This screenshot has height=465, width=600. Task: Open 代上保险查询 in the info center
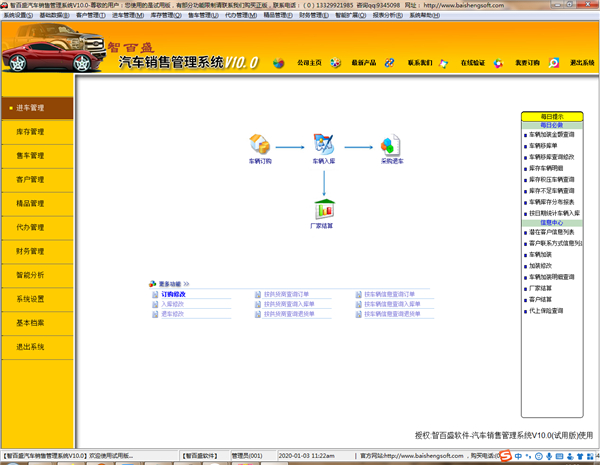click(x=546, y=311)
